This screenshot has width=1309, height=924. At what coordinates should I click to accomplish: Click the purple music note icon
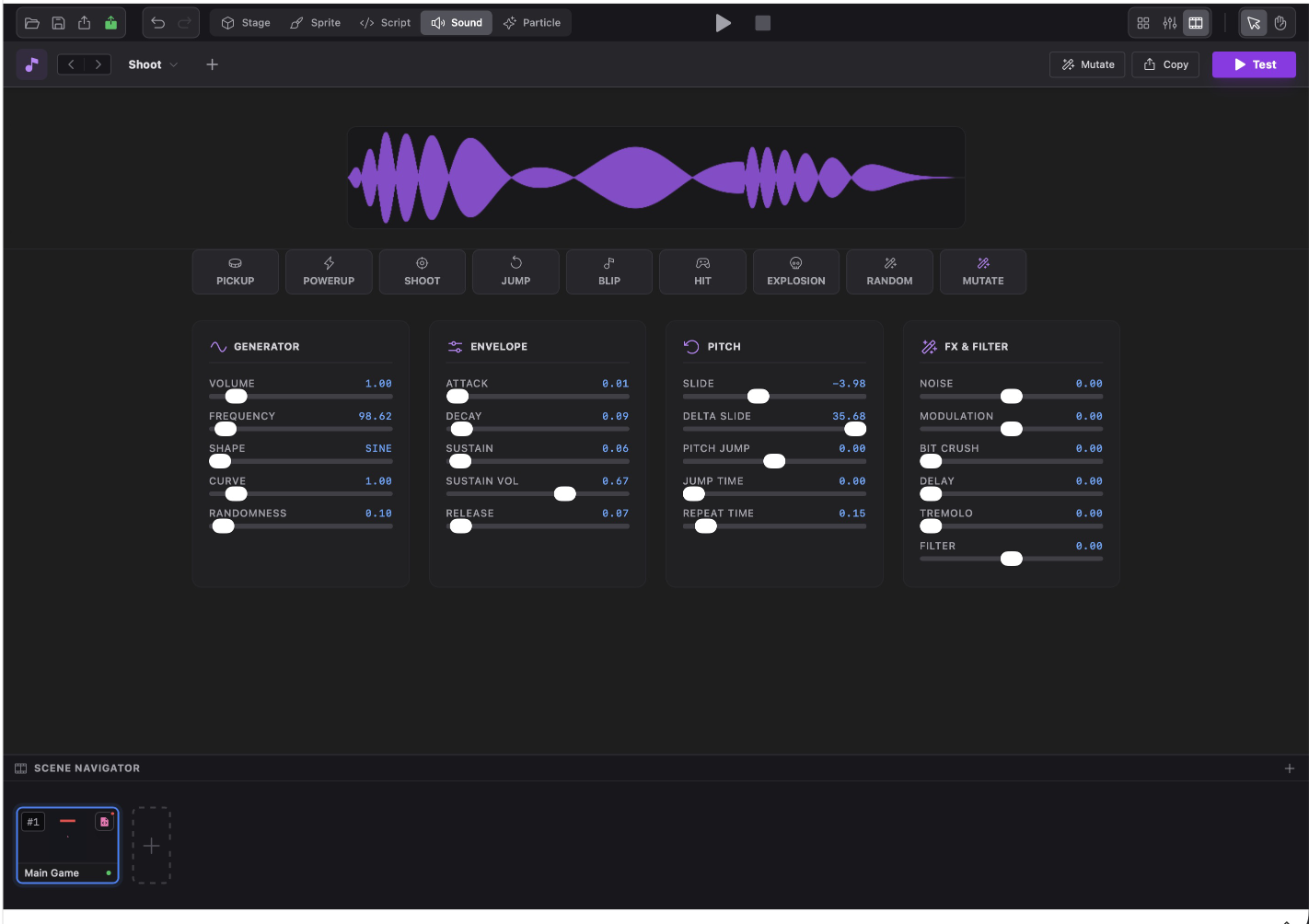[32, 64]
